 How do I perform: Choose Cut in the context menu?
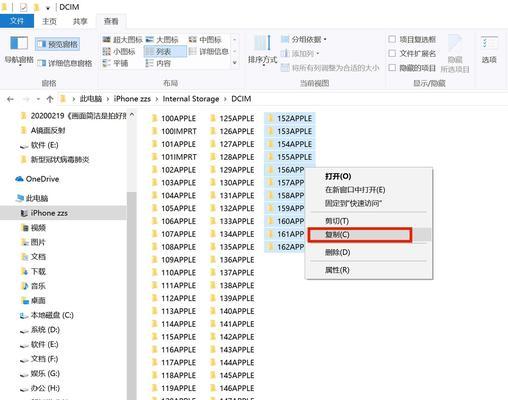(x=369, y=221)
